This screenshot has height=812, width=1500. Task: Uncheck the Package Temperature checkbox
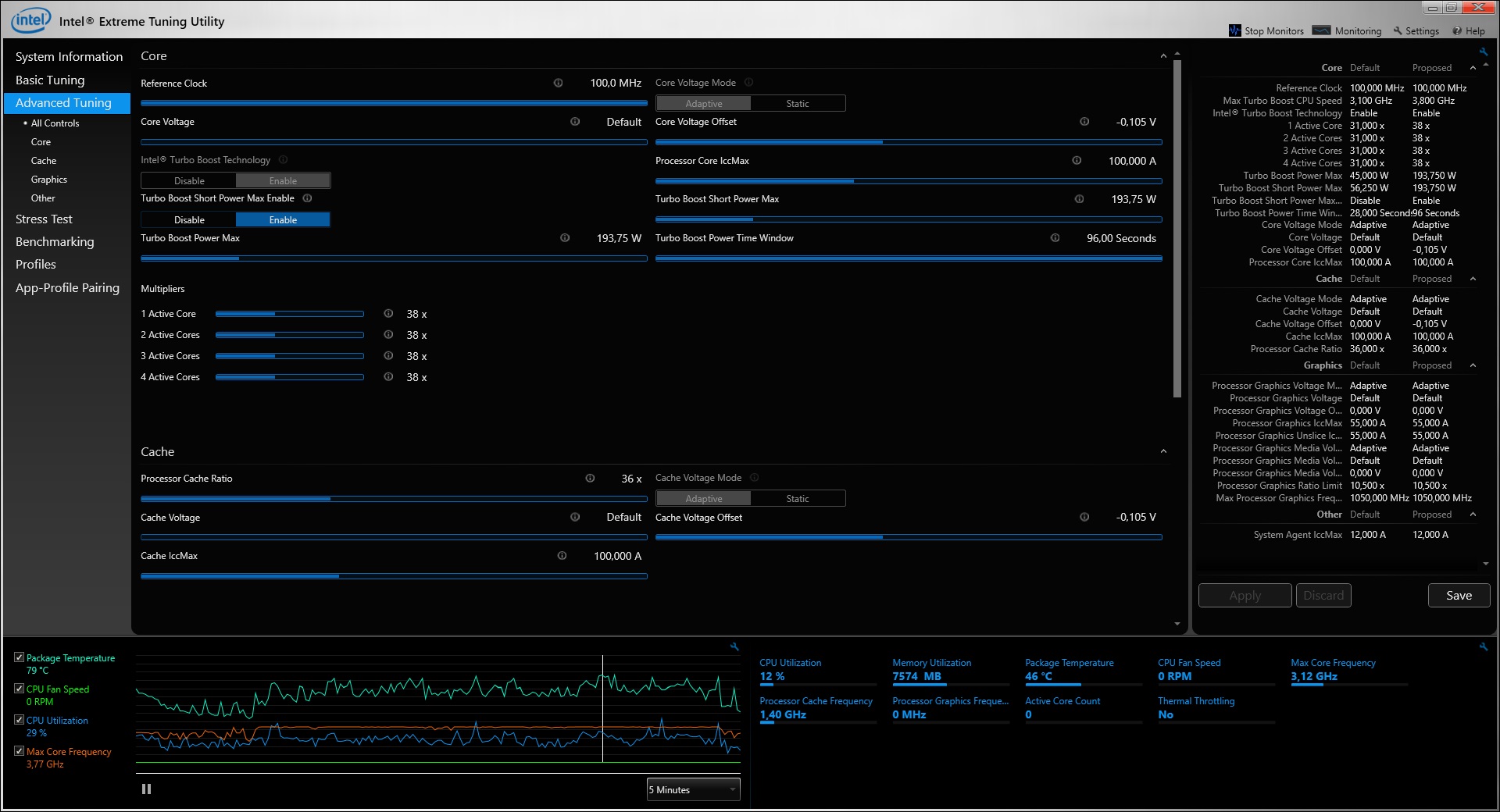point(20,657)
